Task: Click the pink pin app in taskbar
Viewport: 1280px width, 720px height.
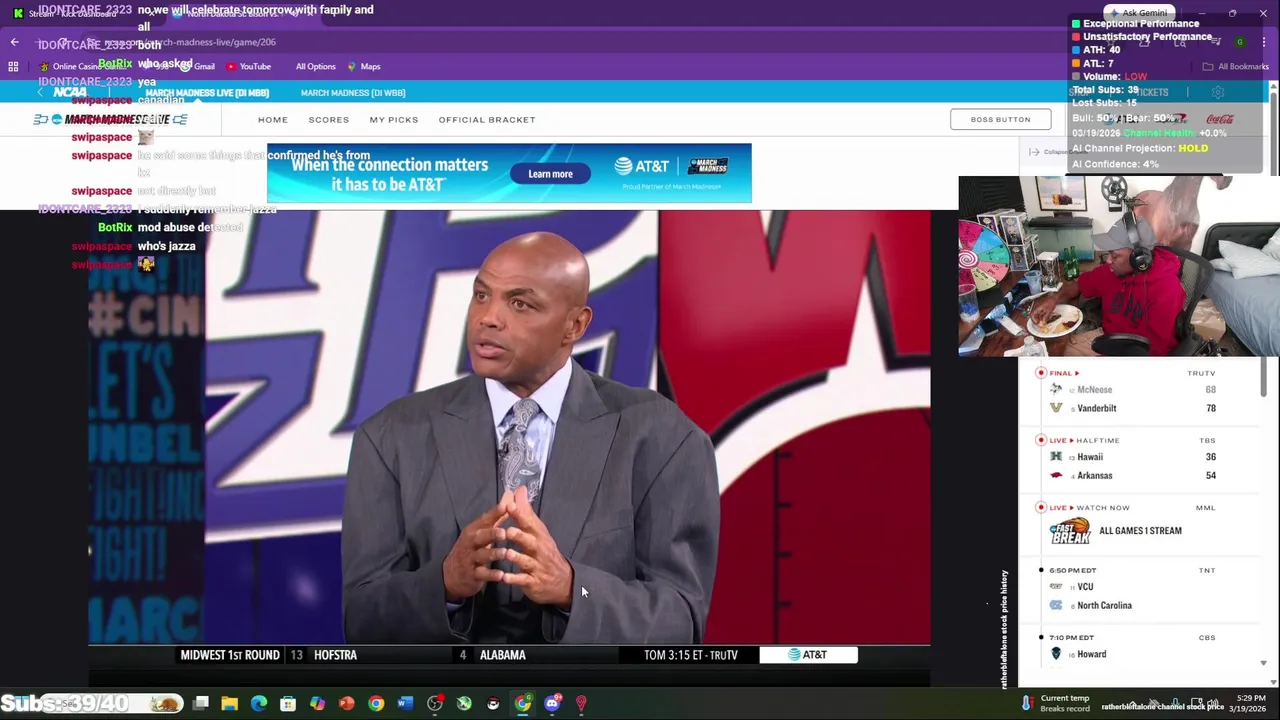Action: click(x=581, y=704)
